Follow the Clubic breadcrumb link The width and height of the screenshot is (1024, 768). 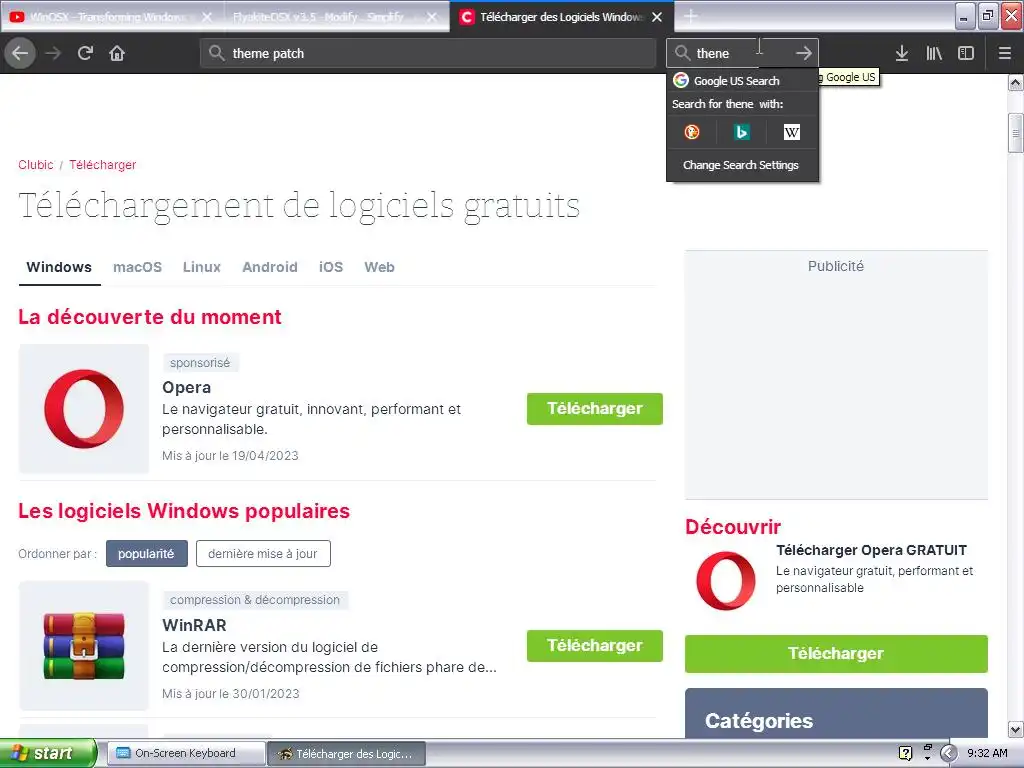[x=36, y=165]
